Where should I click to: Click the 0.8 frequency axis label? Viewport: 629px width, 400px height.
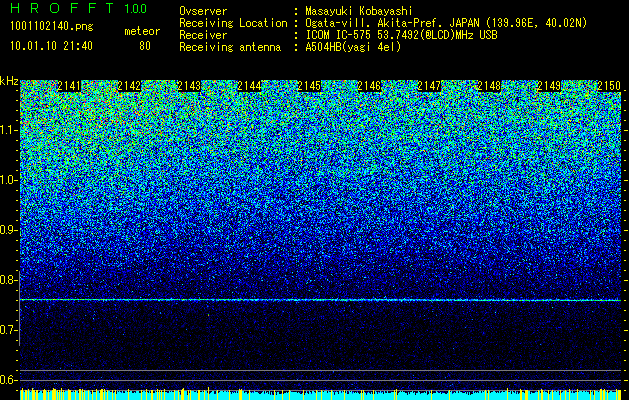click(x=8, y=280)
